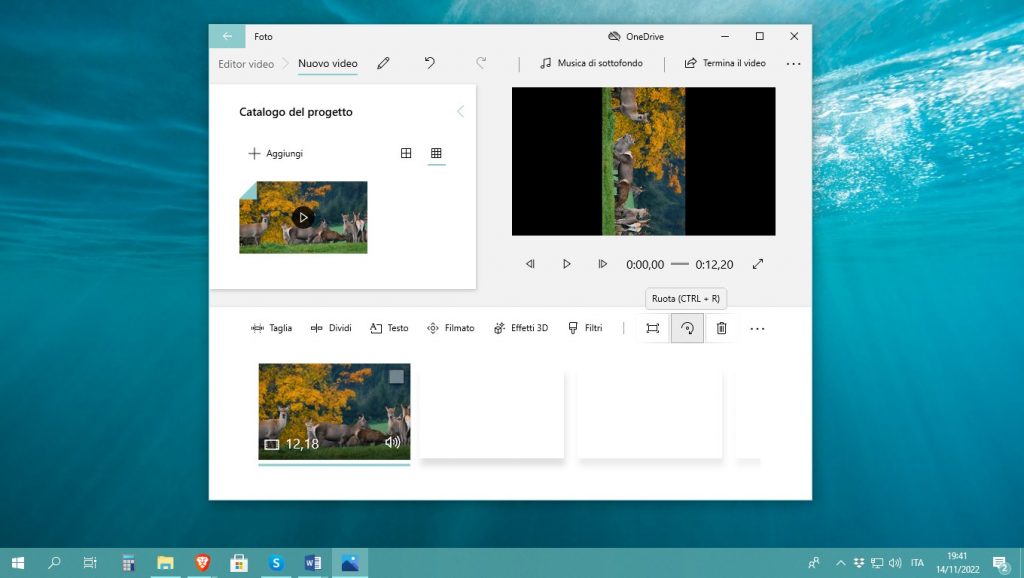The image size is (1024, 578).
Task: Open the Filtri tool
Action: 585,328
